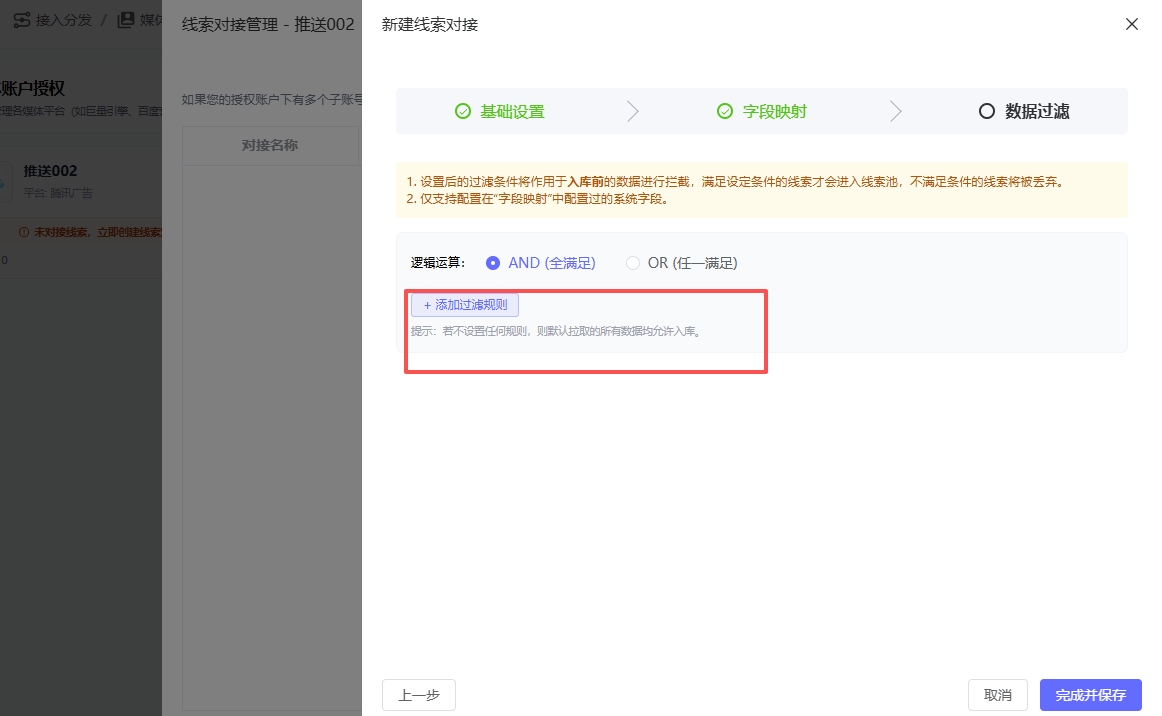Image resolution: width=1162 pixels, height=716 pixels.
Task: Click the green check icon beside 基础设置
Action: click(463, 111)
